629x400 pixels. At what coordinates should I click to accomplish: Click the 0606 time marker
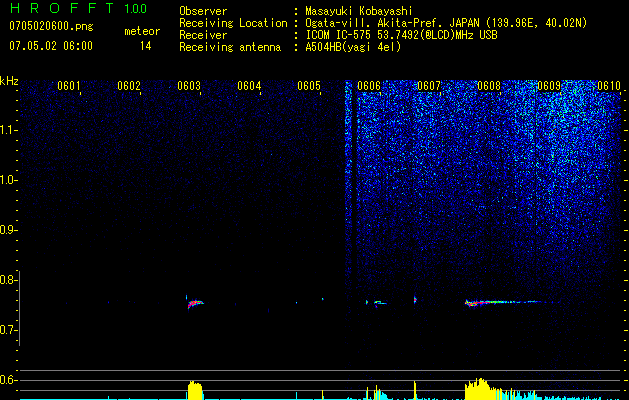coord(369,86)
